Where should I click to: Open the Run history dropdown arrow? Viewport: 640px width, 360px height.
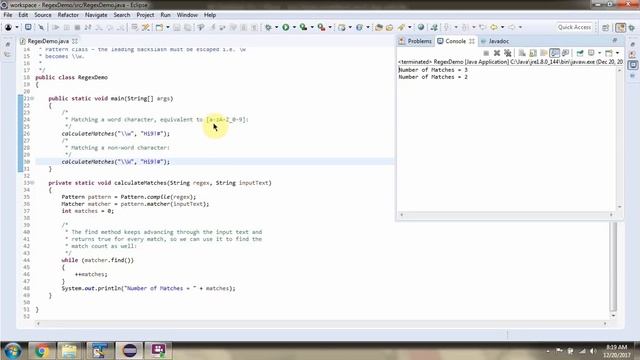coord(294,27)
